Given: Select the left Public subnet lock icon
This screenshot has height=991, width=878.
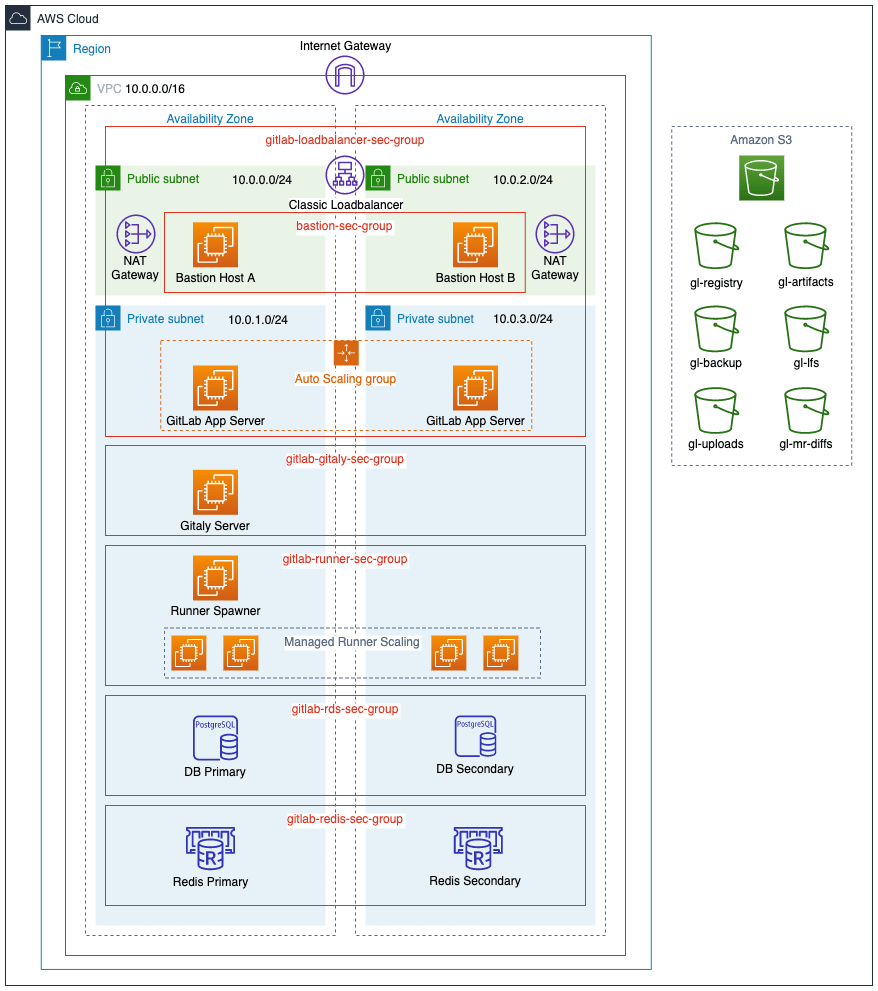Looking at the screenshot, I should point(107,178).
